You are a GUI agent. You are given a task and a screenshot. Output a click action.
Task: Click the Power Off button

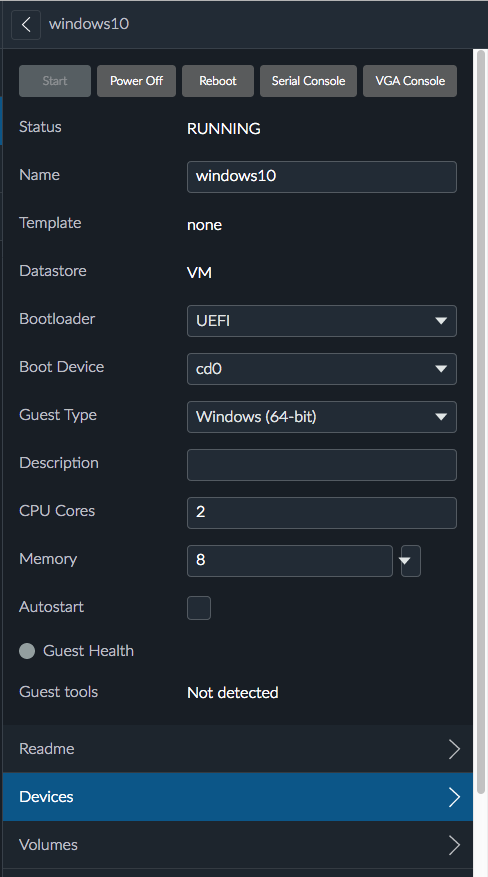click(136, 81)
